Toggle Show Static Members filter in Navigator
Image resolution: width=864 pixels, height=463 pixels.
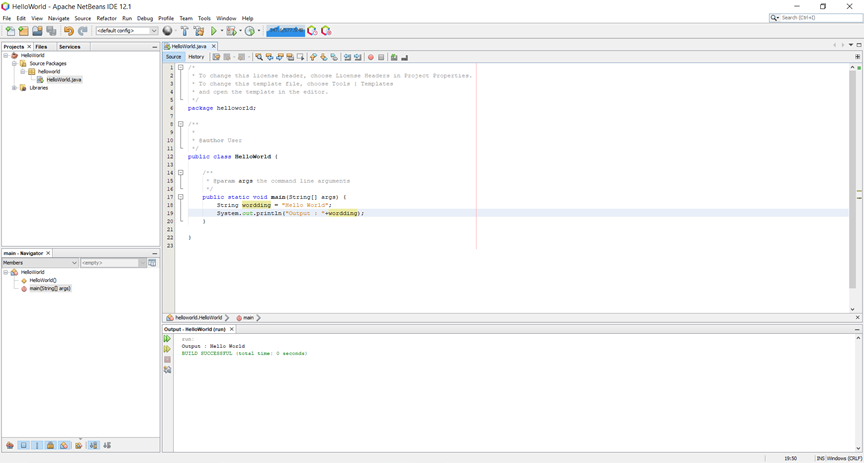(37, 445)
